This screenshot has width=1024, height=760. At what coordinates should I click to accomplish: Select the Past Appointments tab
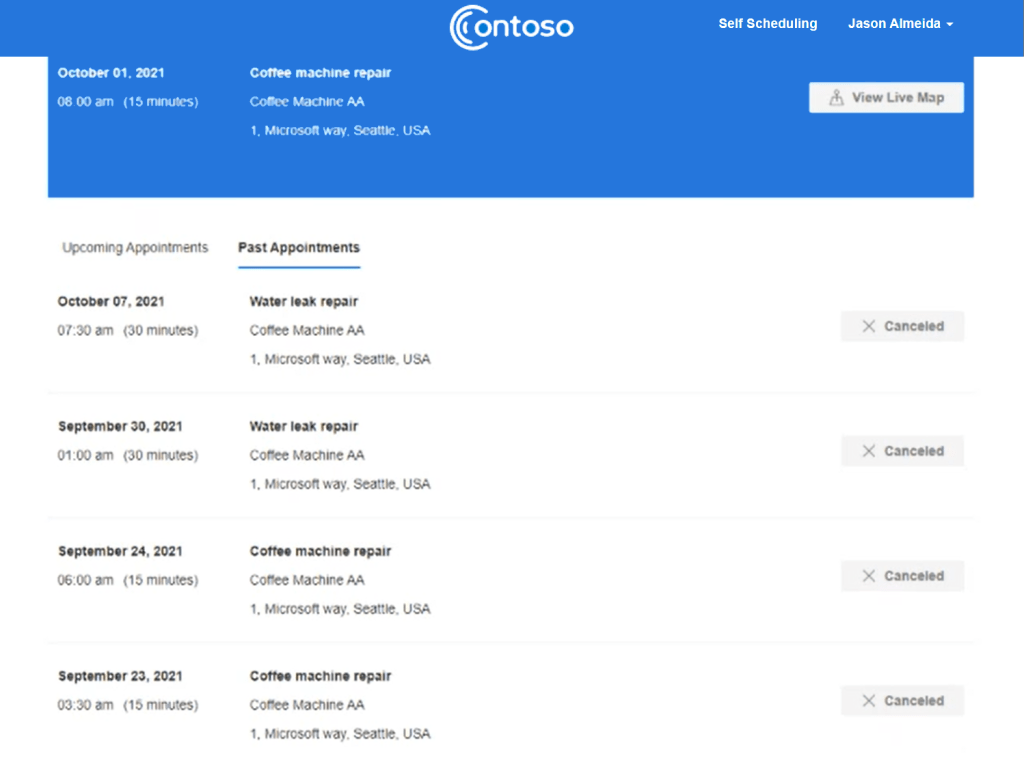pos(298,248)
